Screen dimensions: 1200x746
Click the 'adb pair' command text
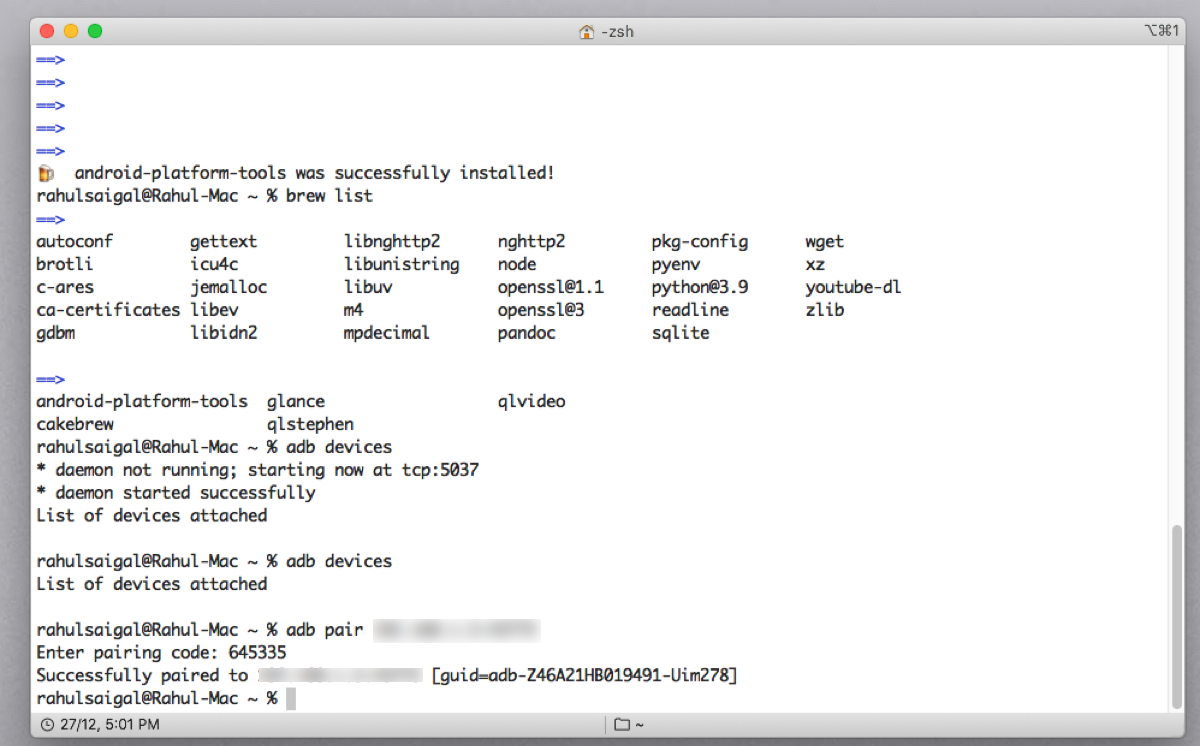[x=324, y=630]
